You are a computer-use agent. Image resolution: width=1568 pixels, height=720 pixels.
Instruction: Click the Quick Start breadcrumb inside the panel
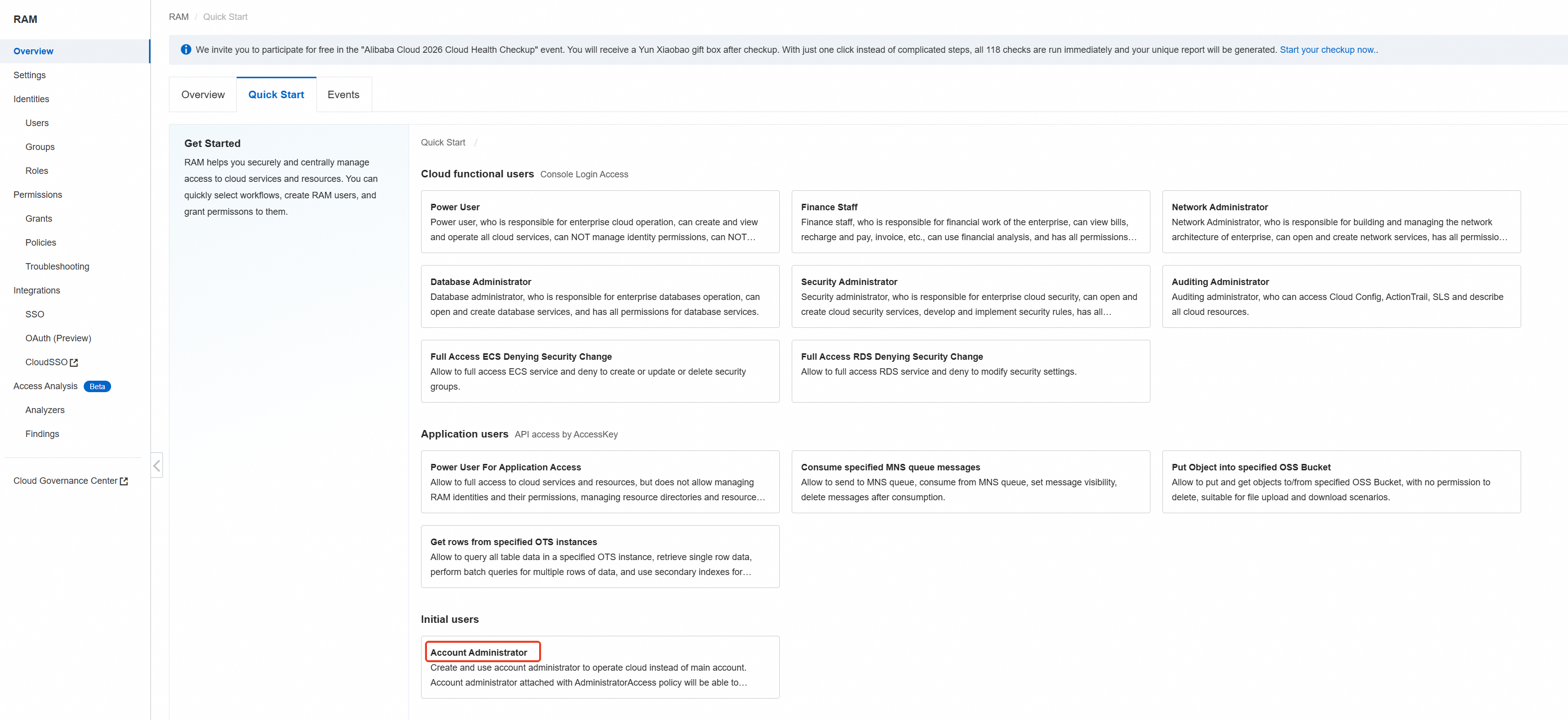tap(442, 143)
